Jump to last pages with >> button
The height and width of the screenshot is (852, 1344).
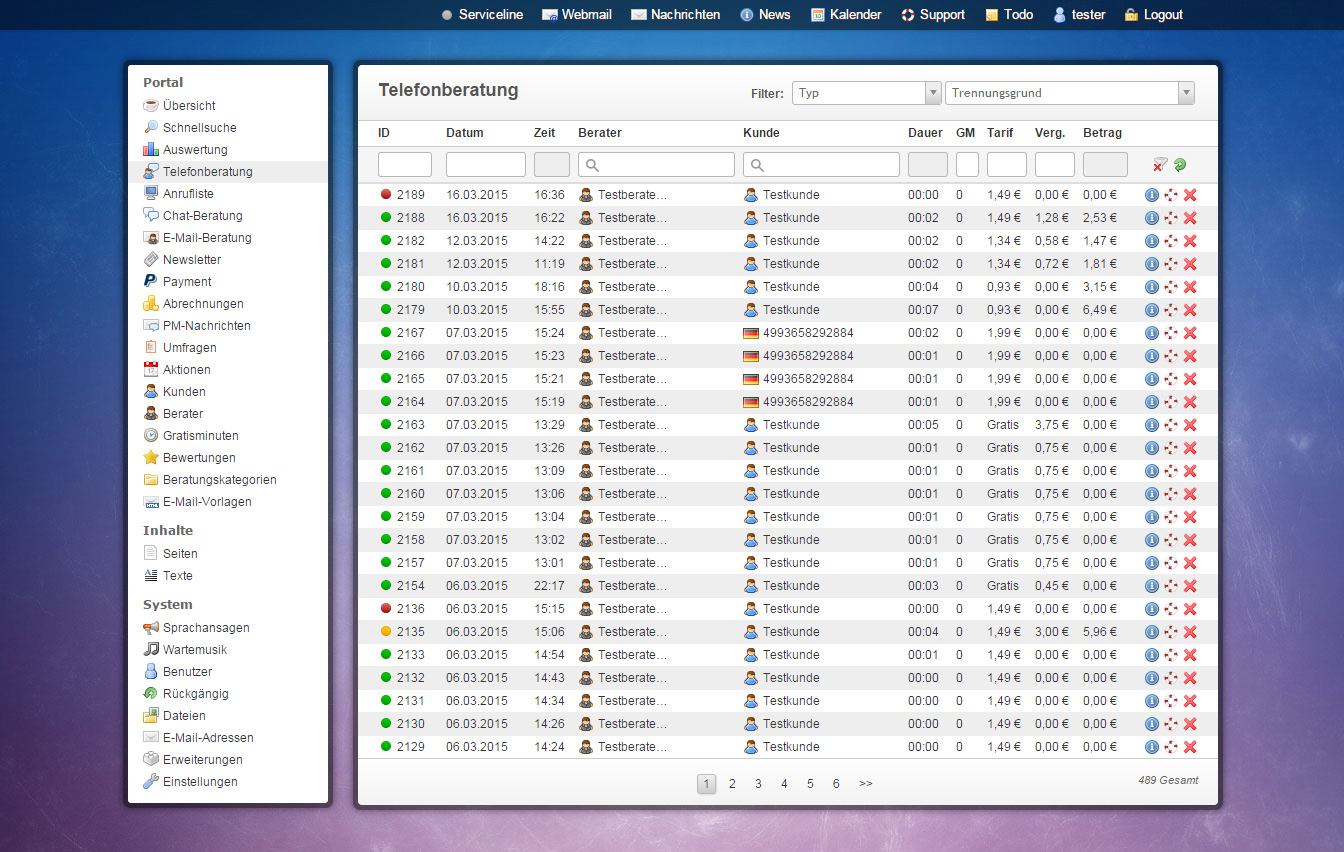pyautogui.click(x=866, y=784)
